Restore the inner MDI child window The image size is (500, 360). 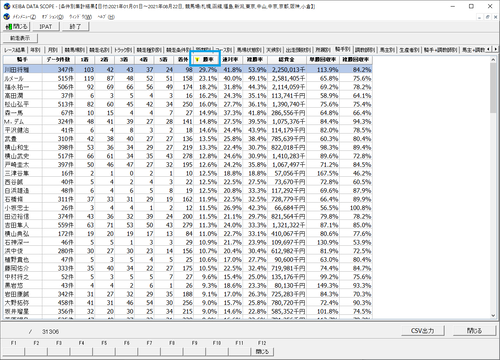tap(487, 17)
